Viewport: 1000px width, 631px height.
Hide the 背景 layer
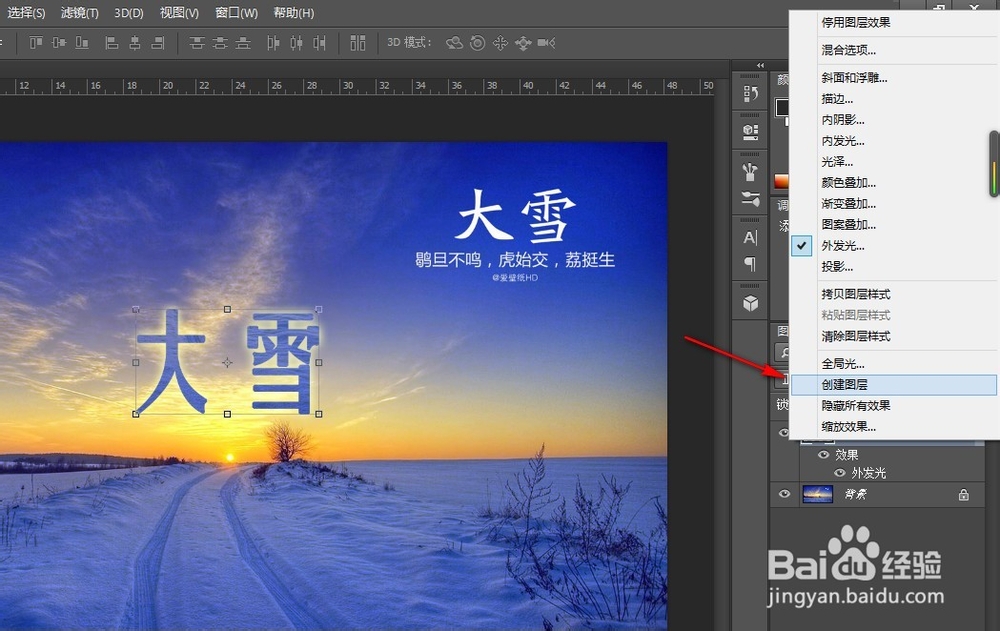tap(785, 493)
